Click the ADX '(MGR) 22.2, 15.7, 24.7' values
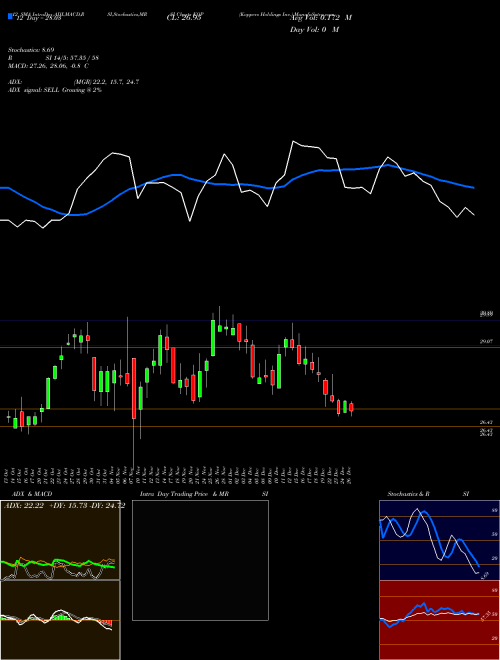Image resolution: width=500 pixels, height=660 pixels. coord(106,82)
